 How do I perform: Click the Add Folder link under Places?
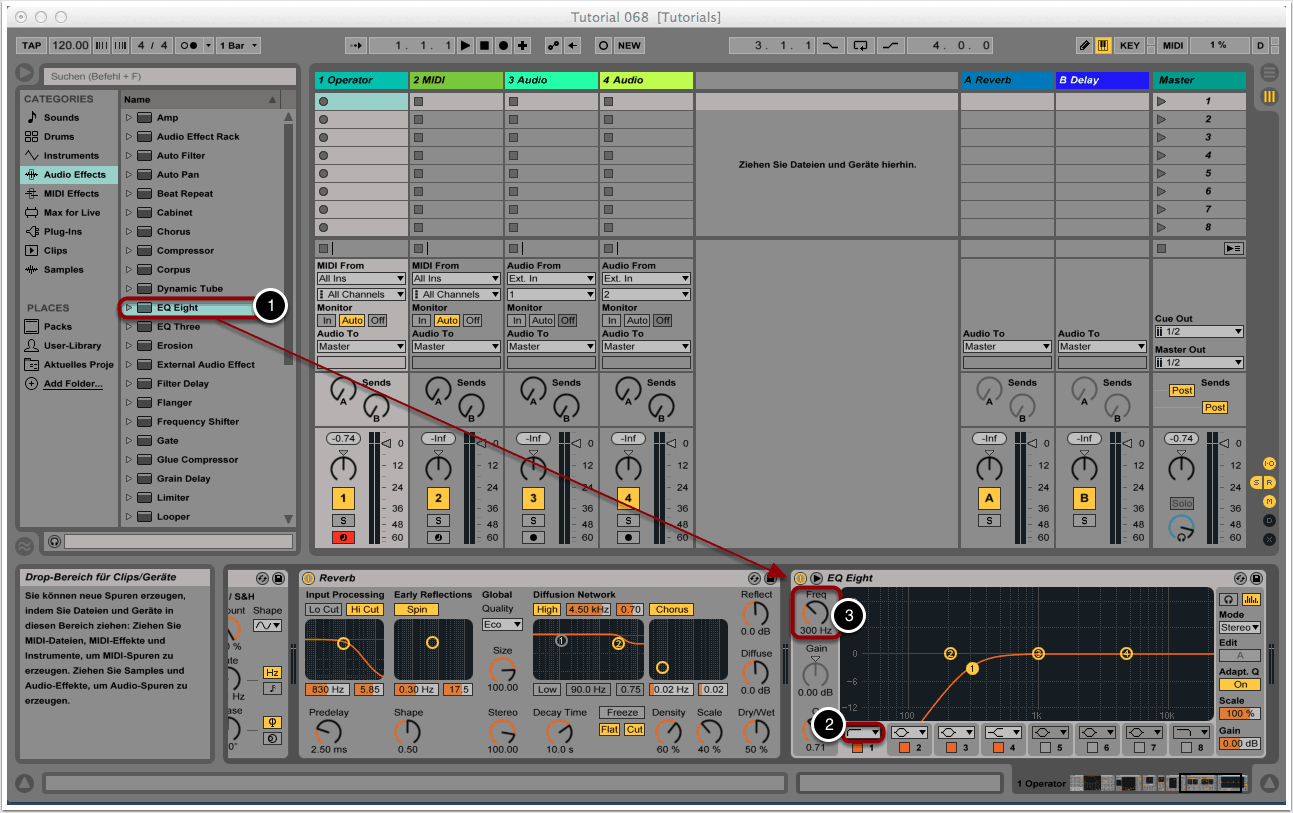[72, 384]
